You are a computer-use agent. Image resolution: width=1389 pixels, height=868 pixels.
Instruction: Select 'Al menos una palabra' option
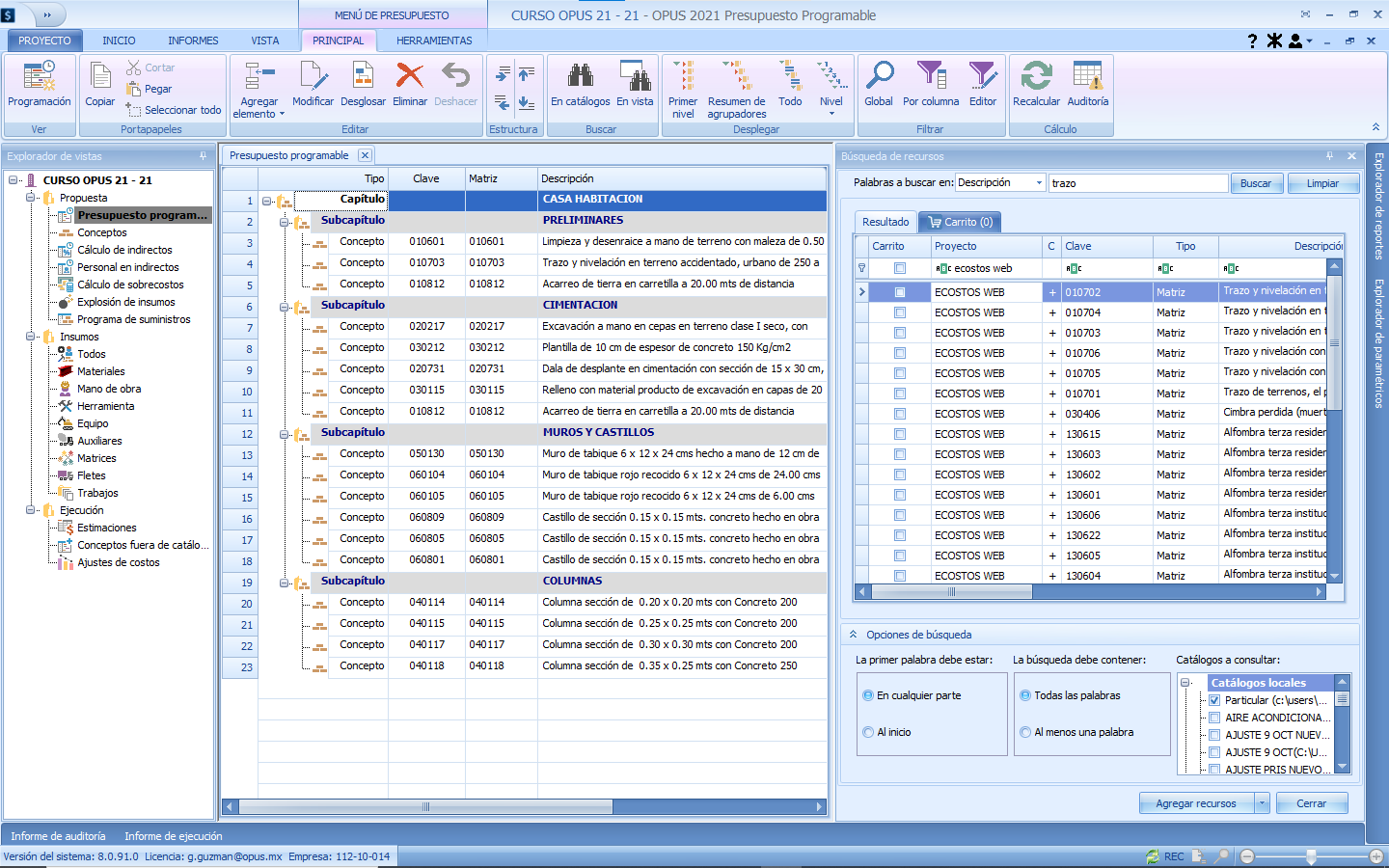(x=1025, y=733)
